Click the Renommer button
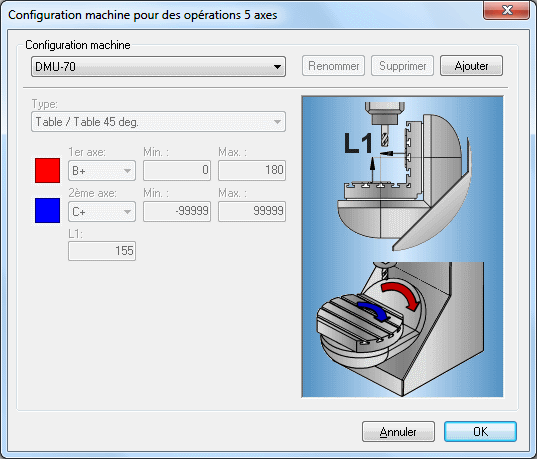 pyautogui.click(x=333, y=66)
